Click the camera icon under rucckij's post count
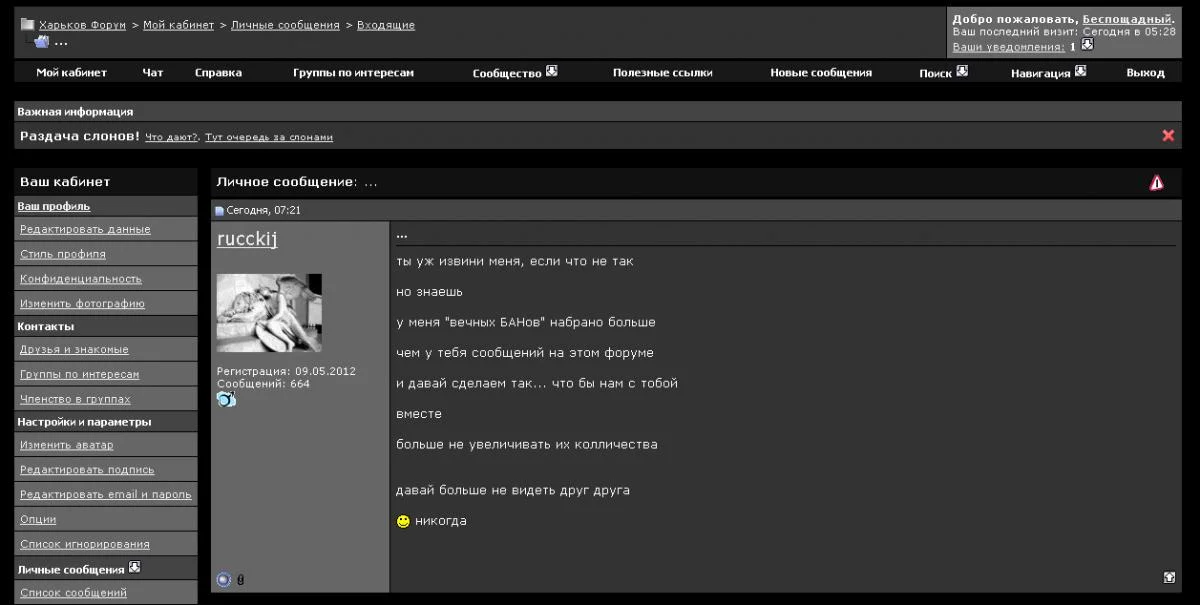 click(226, 399)
